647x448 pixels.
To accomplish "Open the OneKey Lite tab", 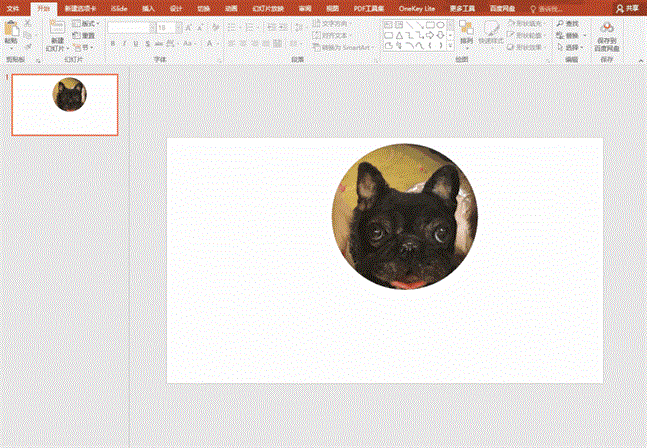I will (416, 7).
